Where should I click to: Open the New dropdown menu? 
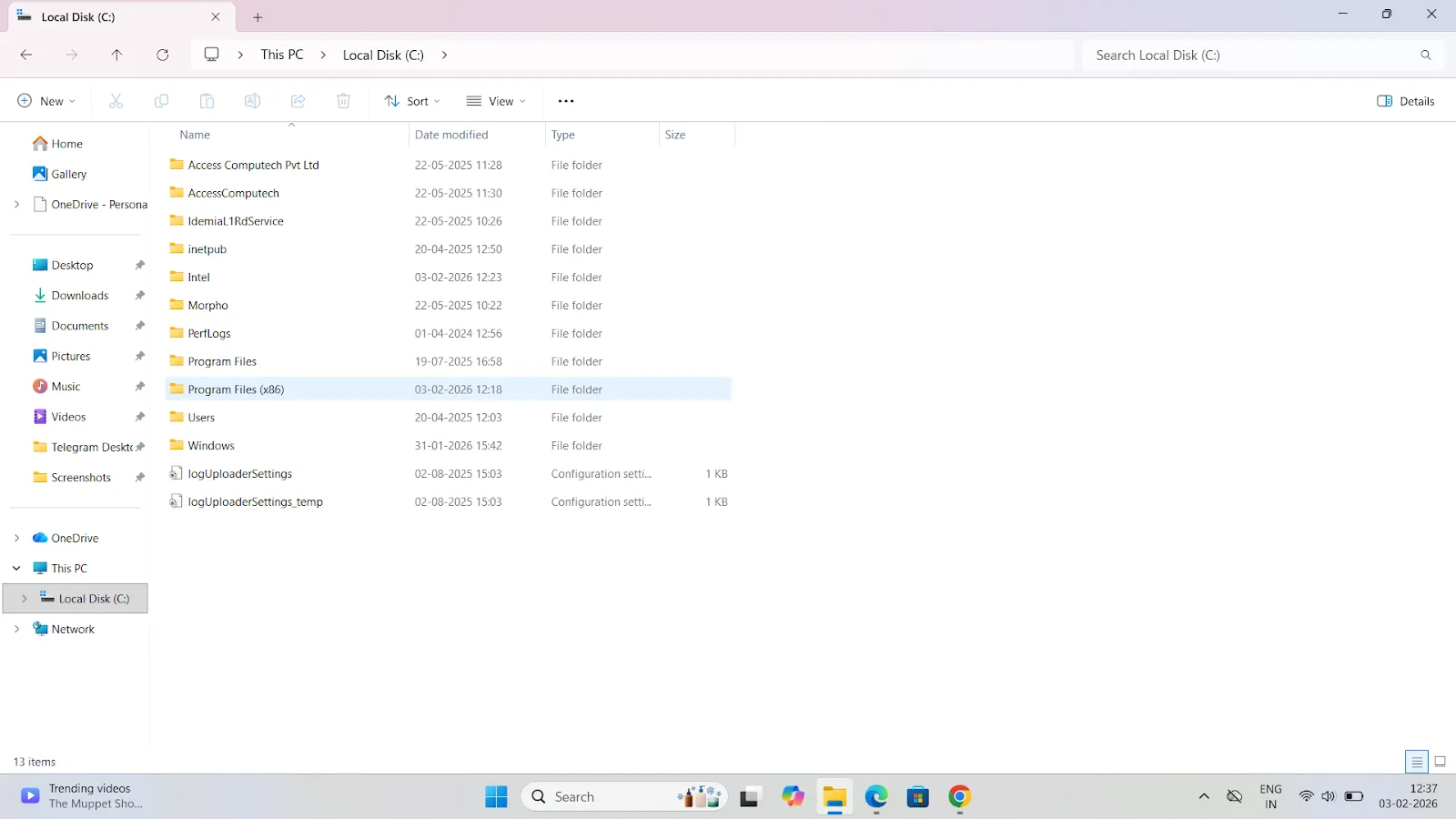coord(46,101)
